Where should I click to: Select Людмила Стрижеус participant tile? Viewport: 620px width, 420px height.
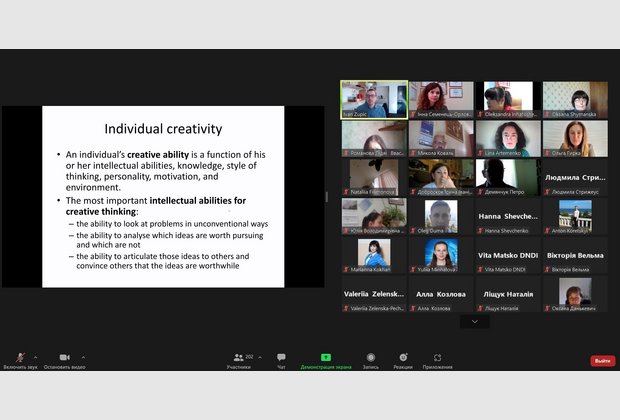pyautogui.click(x=575, y=178)
